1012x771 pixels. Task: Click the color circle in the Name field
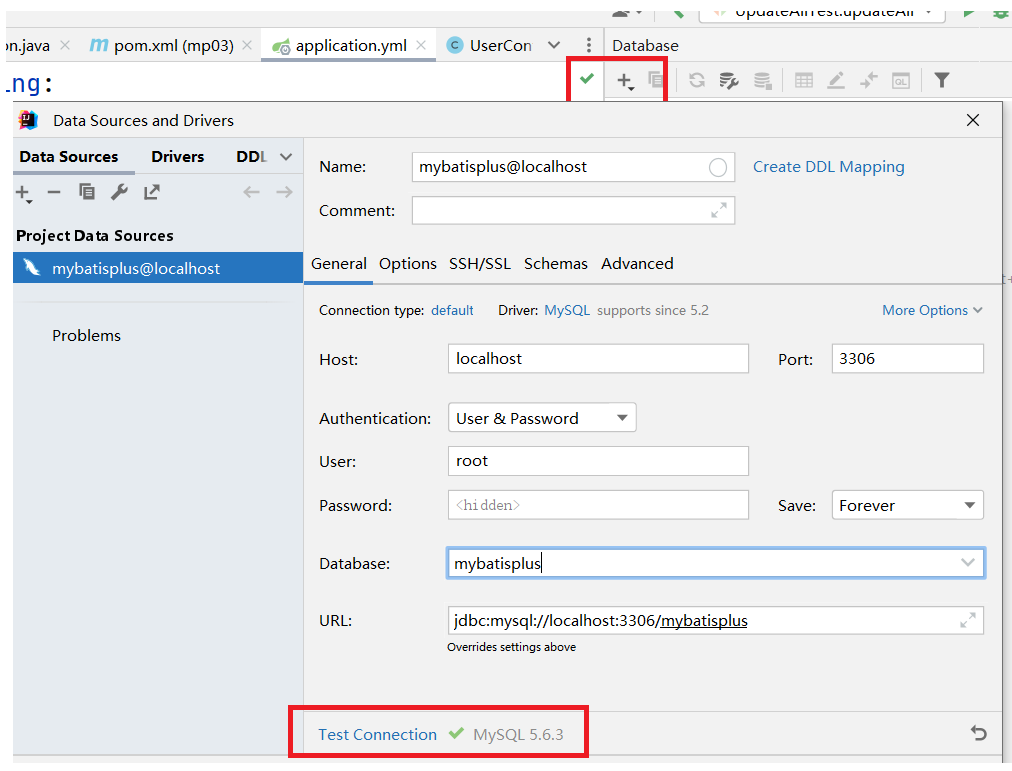click(x=718, y=168)
